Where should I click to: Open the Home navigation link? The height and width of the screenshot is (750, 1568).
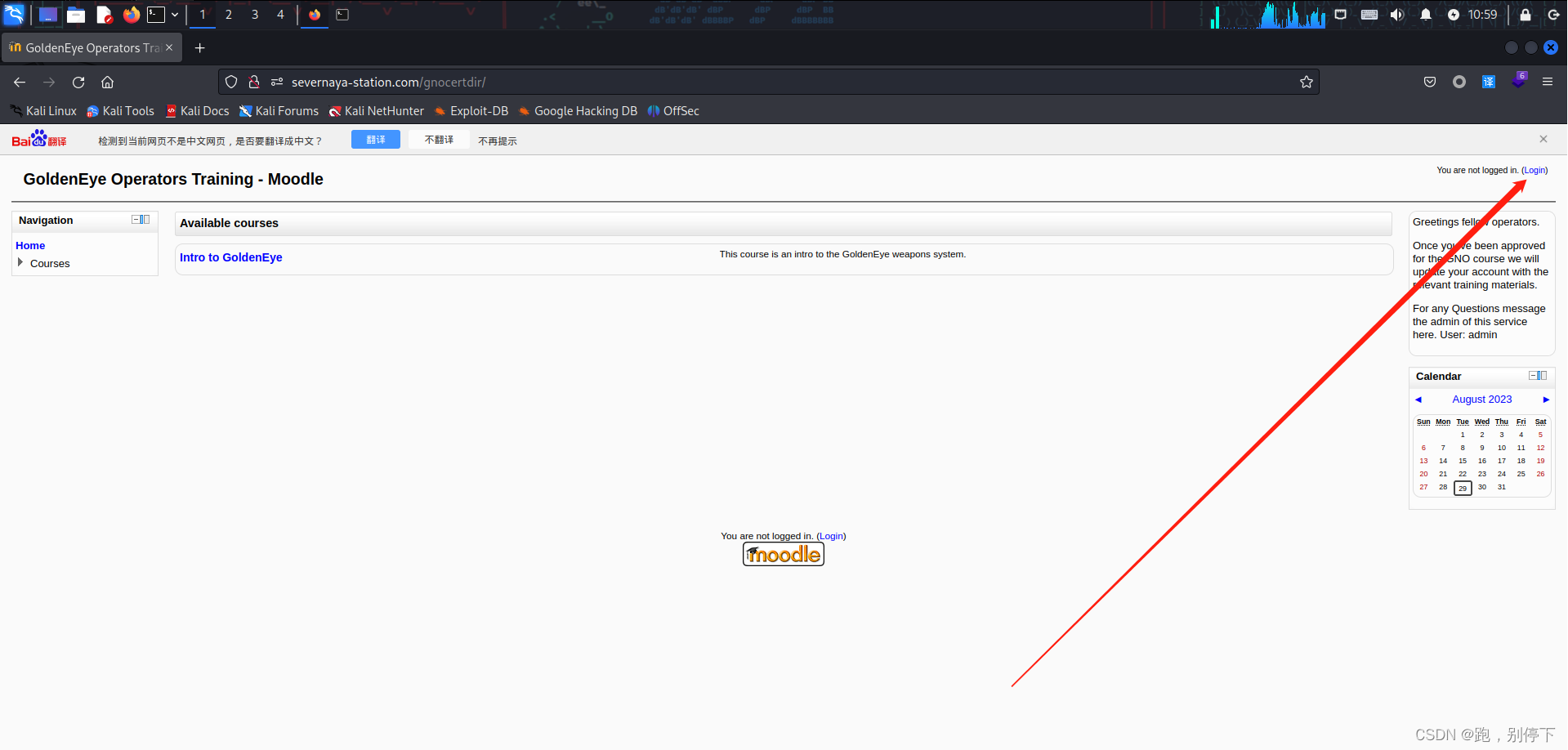(30, 245)
